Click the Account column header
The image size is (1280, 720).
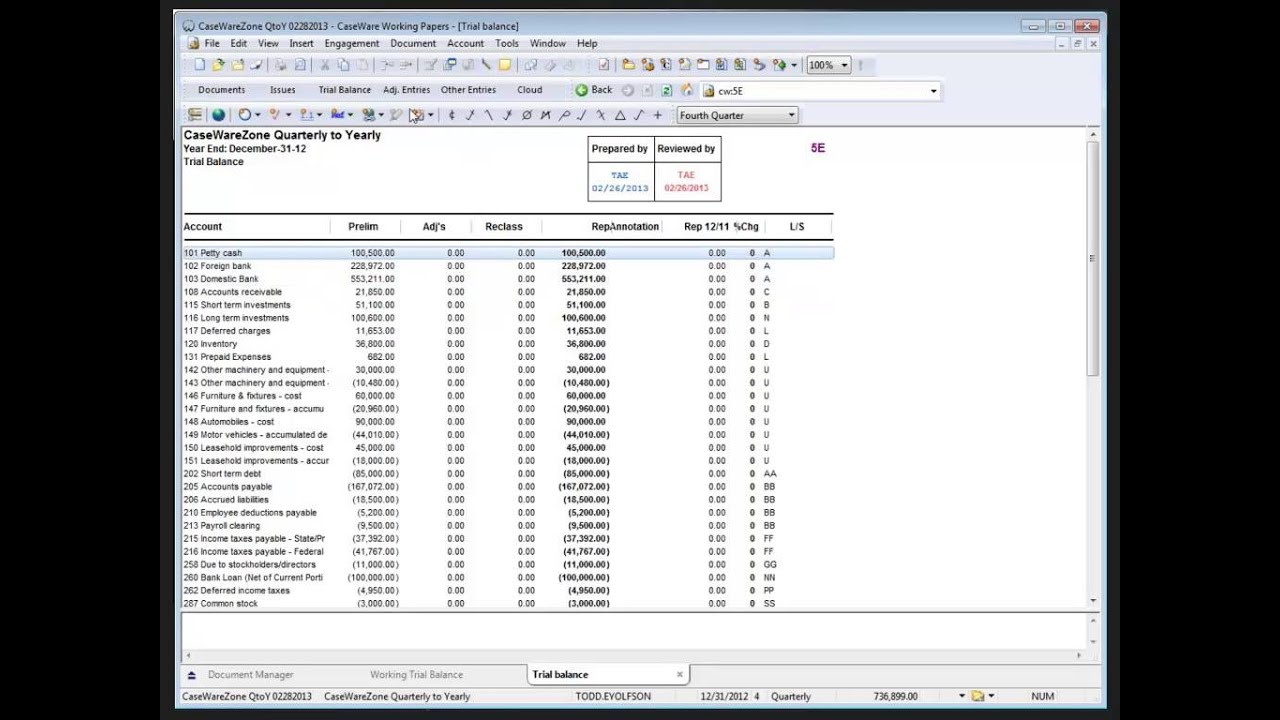(203, 227)
